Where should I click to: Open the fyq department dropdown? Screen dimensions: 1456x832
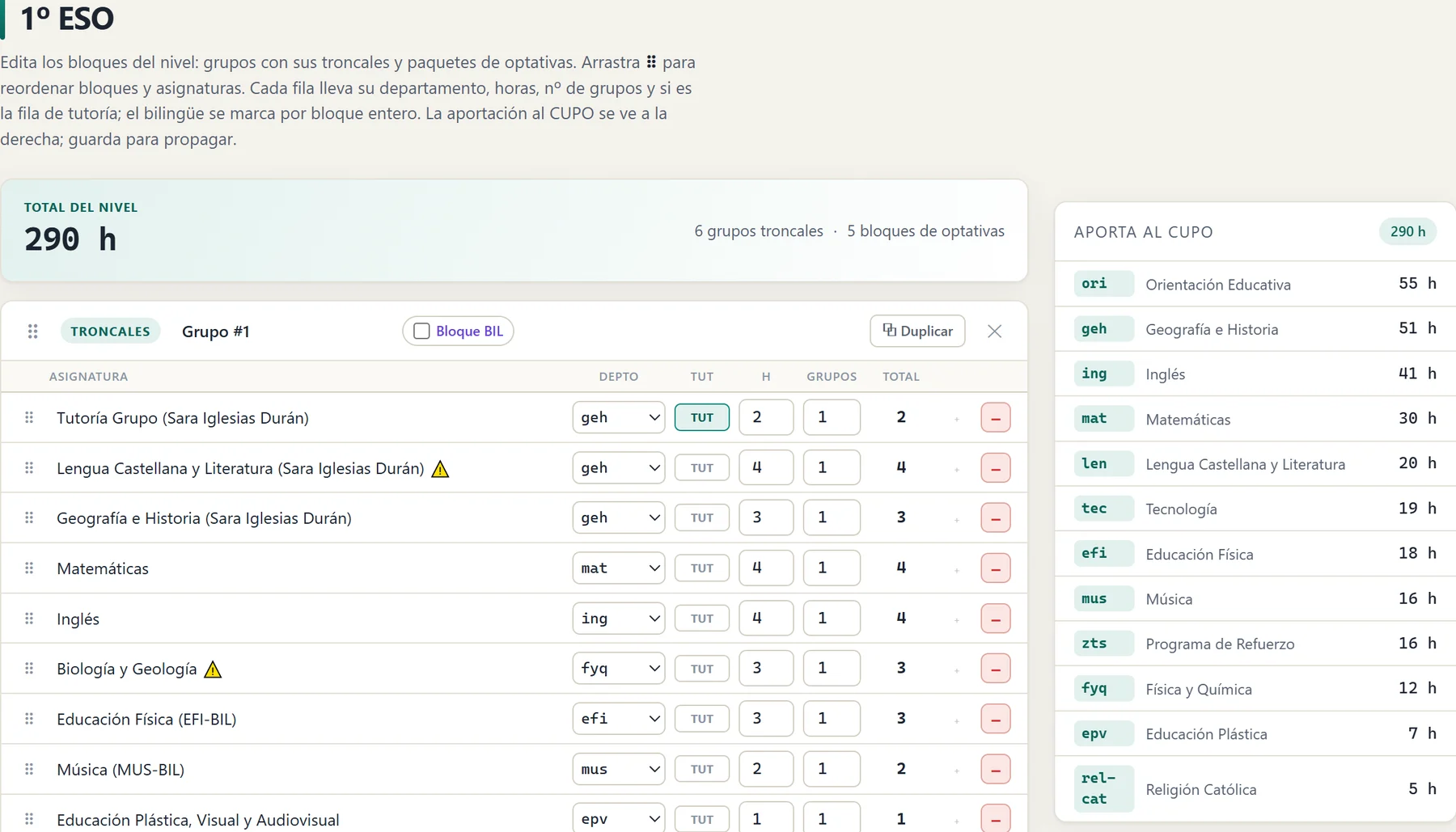pos(619,669)
